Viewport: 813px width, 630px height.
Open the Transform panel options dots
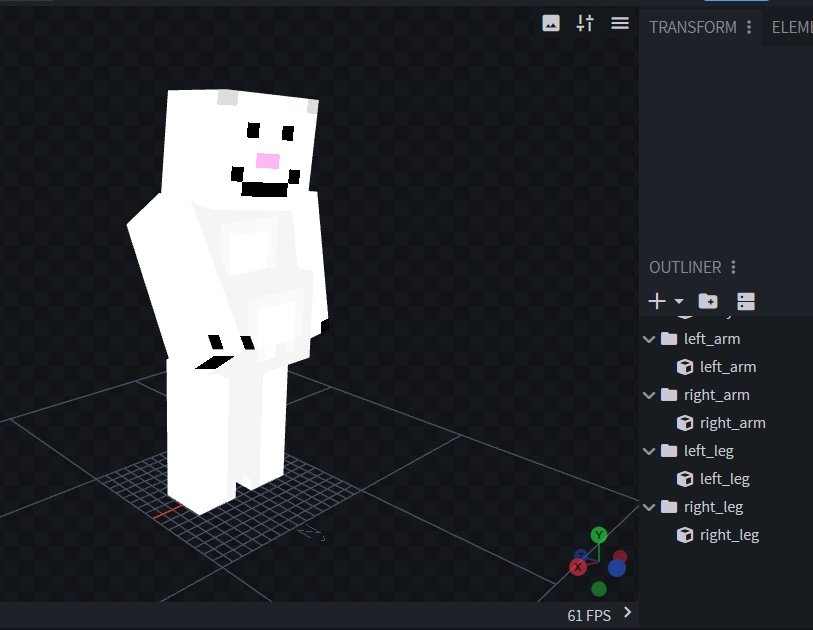pyautogui.click(x=749, y=27)
